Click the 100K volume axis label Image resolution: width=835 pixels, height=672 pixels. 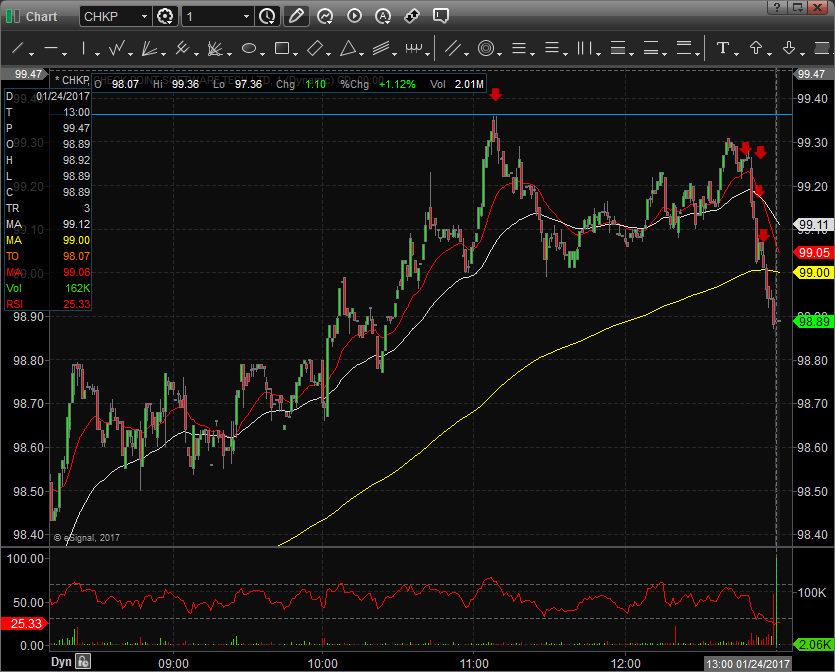coord(811,592)
